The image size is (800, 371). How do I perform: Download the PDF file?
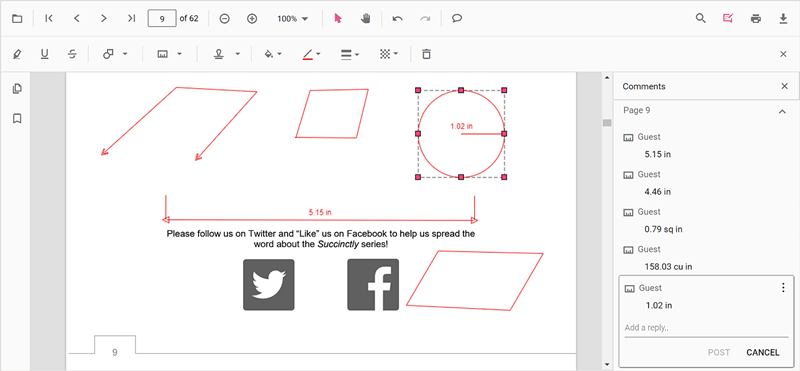tap(783, 19)
